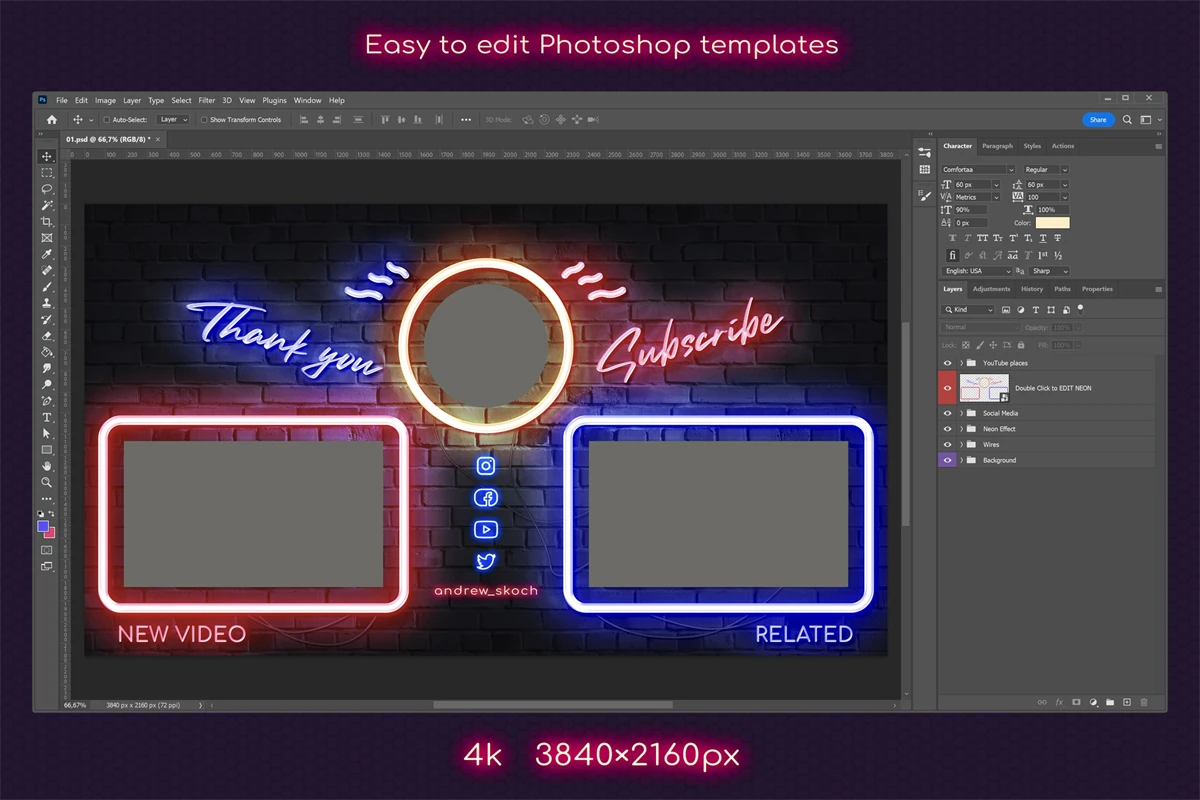Create a new layer in Layers panel
This screenshot has width=1200, height=800.
(x=1126, y=702)
